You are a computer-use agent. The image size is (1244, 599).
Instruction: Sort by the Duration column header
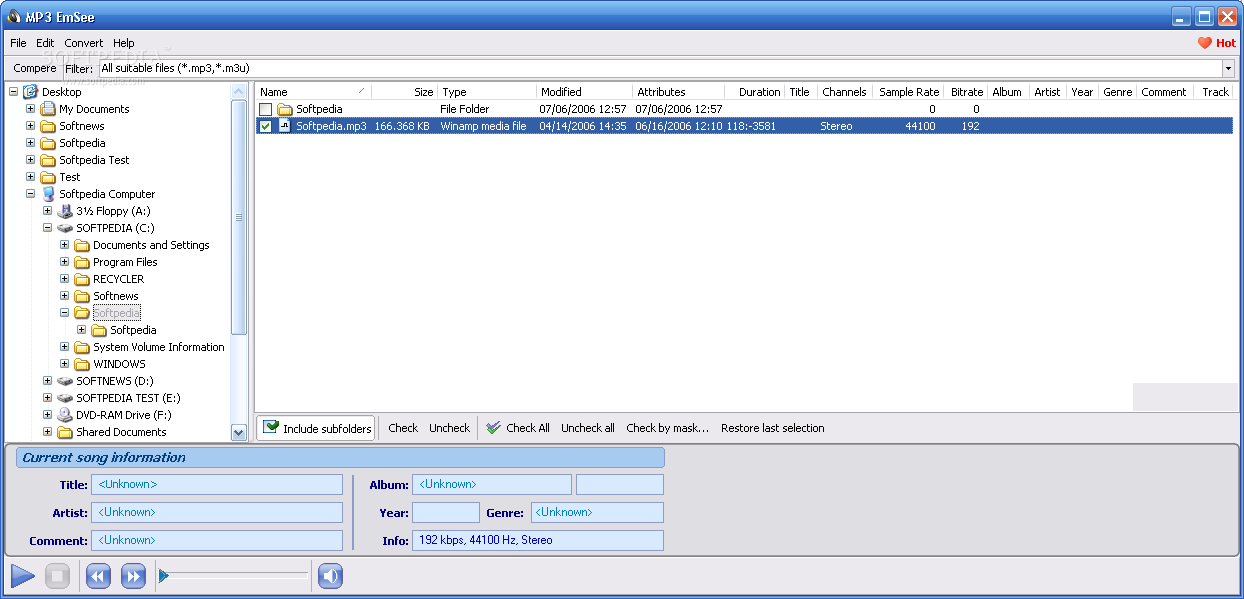click(x=756, y=91)
